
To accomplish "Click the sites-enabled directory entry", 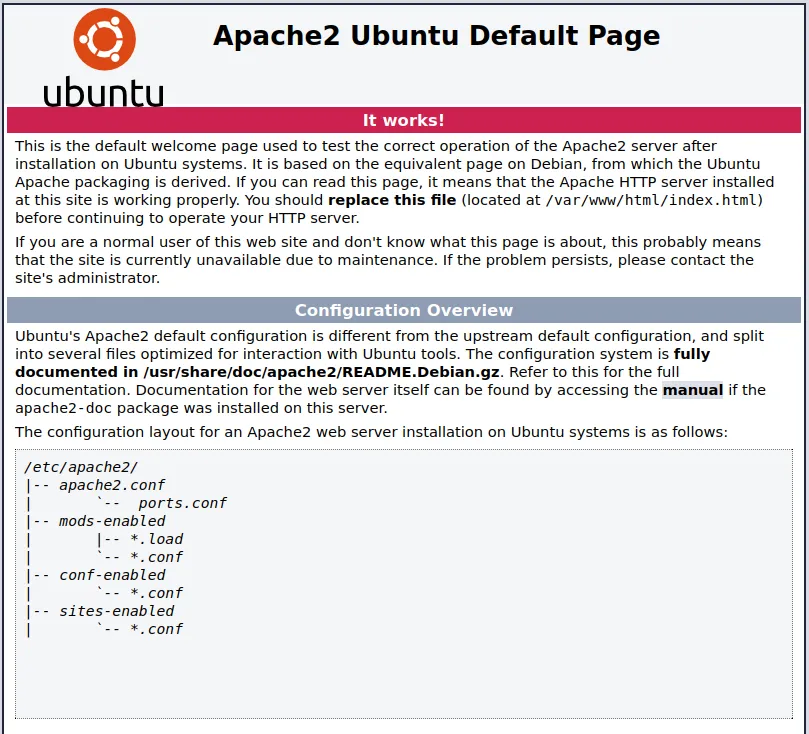I will (117, 611).
